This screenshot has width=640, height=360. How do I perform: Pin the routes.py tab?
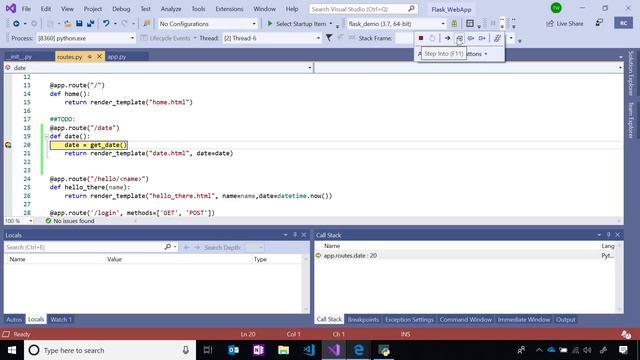(89, 57)
